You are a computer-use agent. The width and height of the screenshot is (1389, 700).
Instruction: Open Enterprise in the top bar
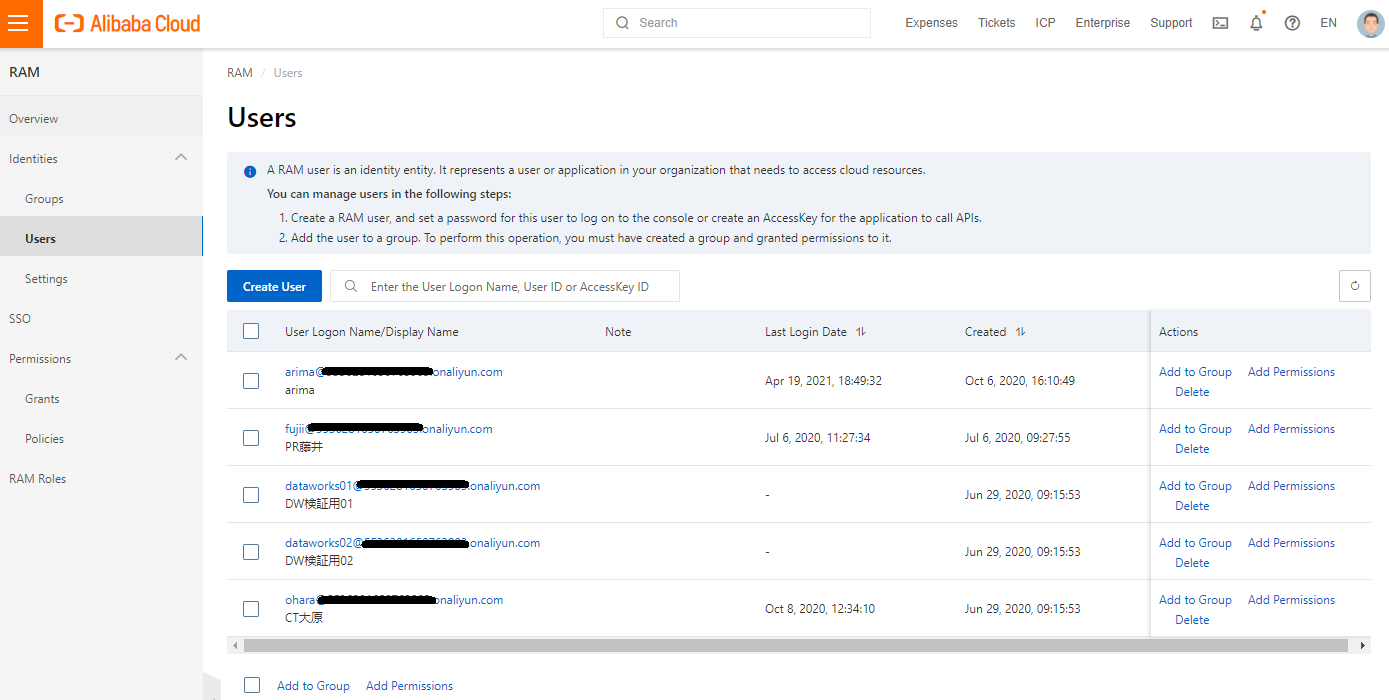pyautogui.click(x=1103, y=23)
